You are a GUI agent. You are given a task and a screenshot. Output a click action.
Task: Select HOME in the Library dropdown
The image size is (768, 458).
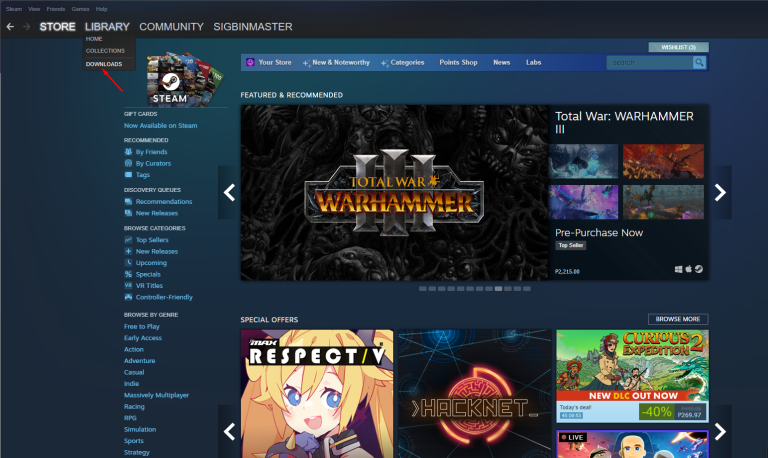click(94, 39)
